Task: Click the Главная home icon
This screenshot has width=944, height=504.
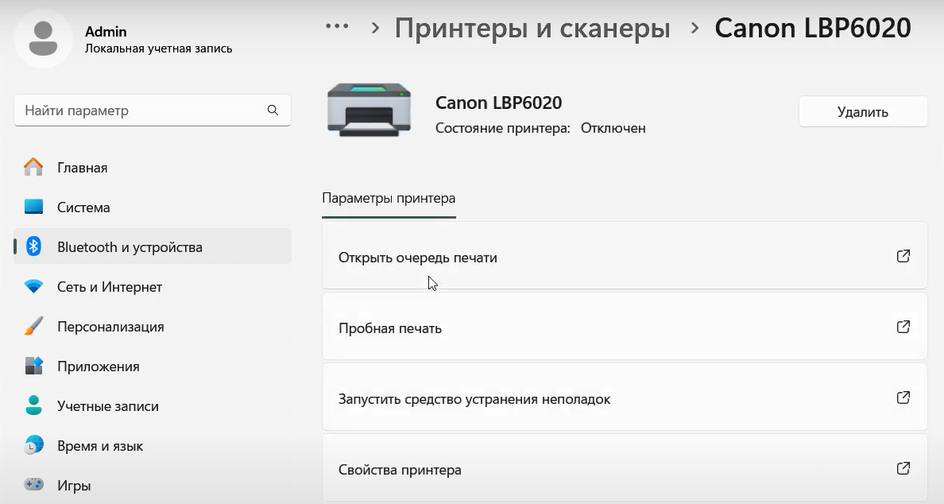Action: 34,167
